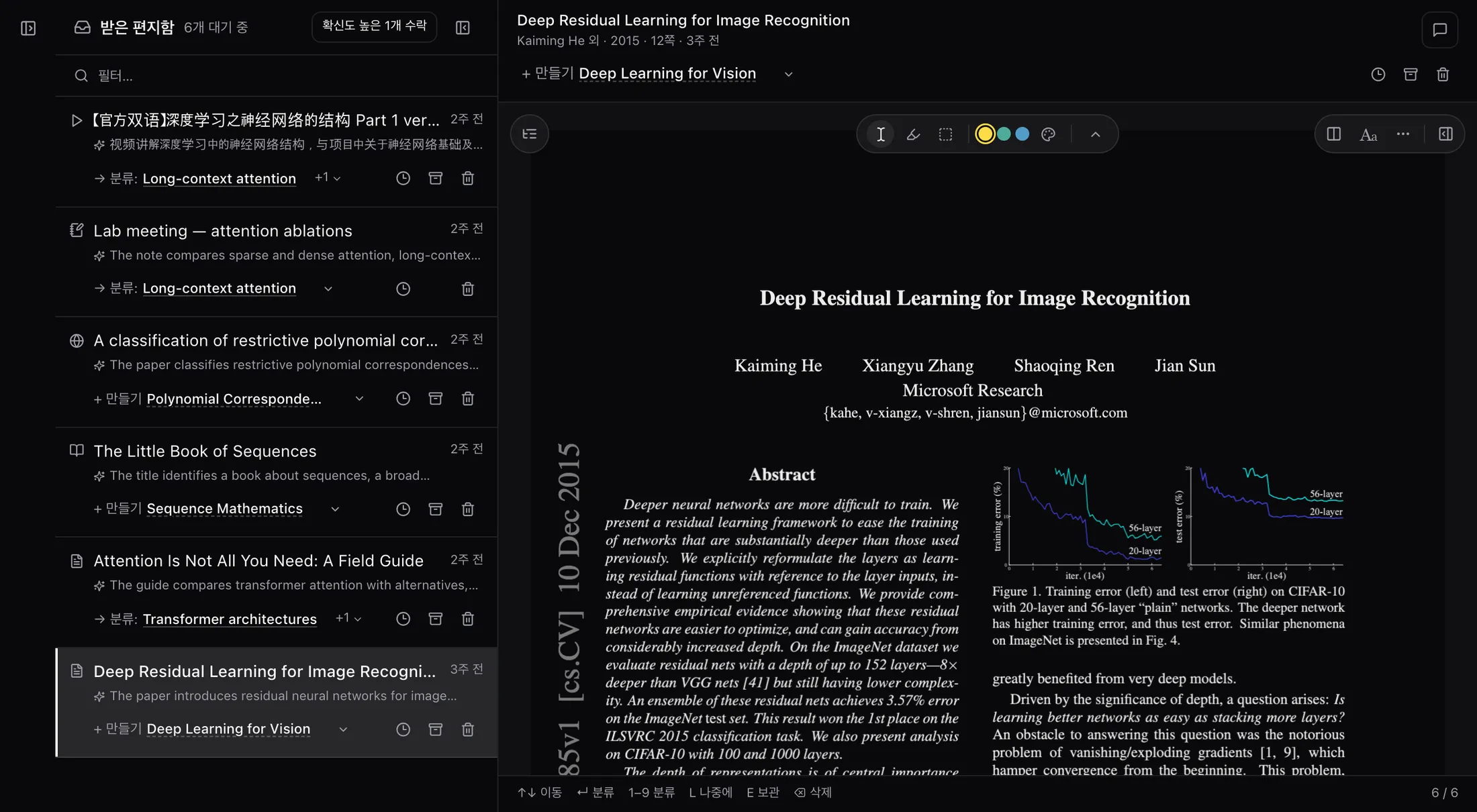The height and width of the screenshot is (812, 1477).
Task: Open the color palette picker
Action: [1048, 134]
